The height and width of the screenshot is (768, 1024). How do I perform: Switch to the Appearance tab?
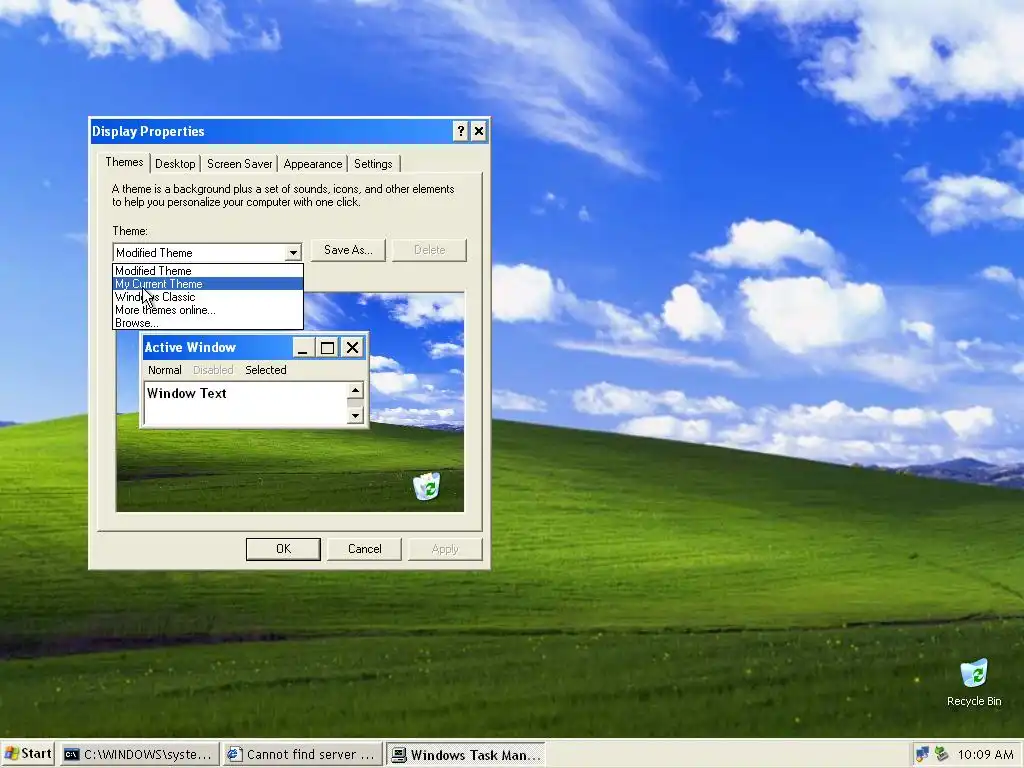(313, 164)
